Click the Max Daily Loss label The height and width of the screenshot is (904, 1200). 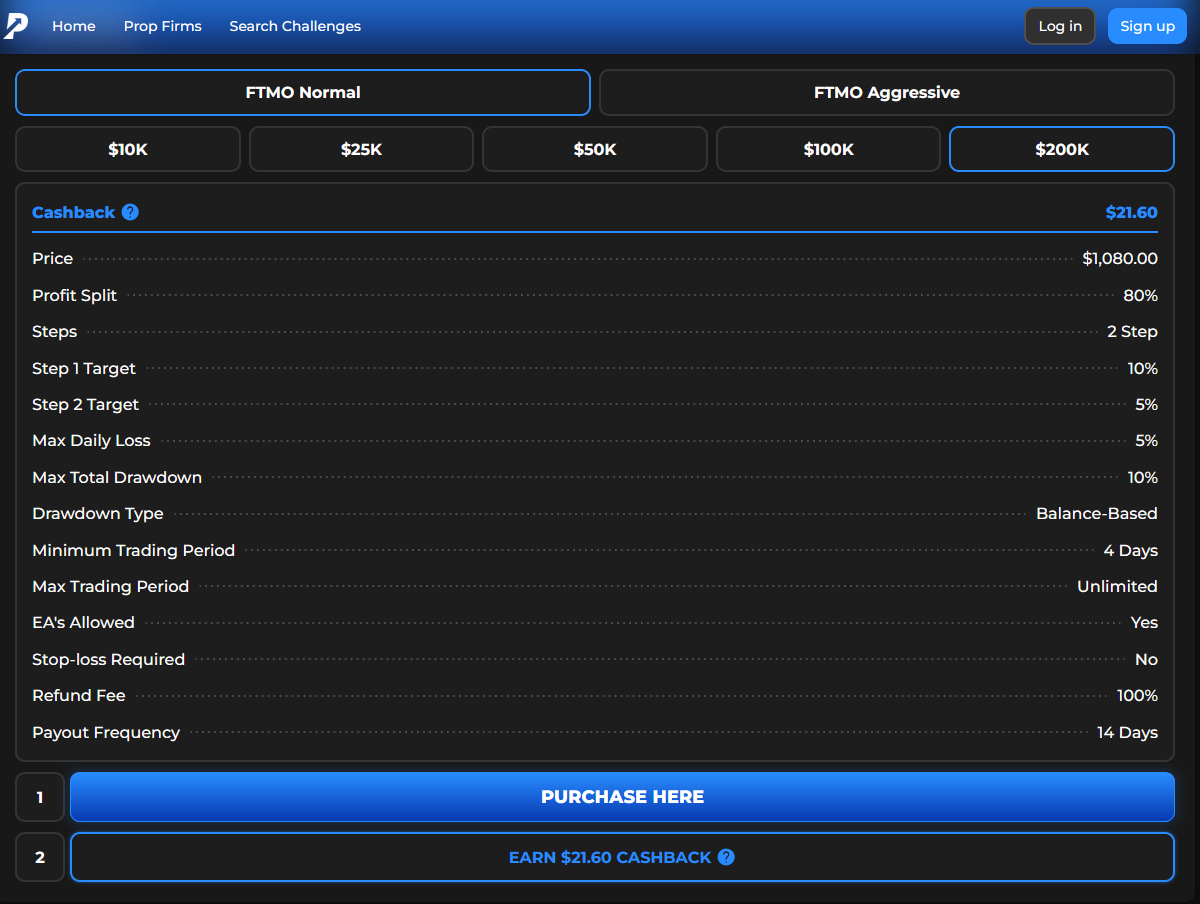point(91,440)
